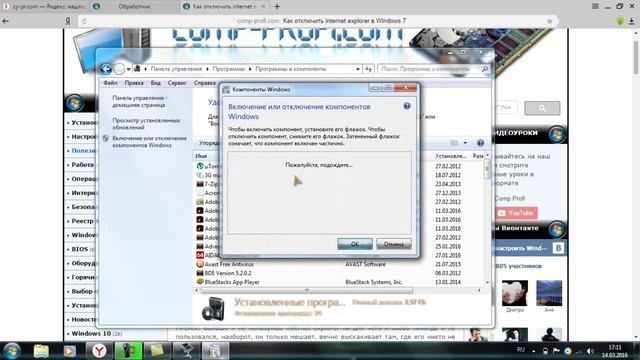Viewport: 640px width, 360px height.
Task: Click help icon in programs toolbar
Action: coord(480,143)
